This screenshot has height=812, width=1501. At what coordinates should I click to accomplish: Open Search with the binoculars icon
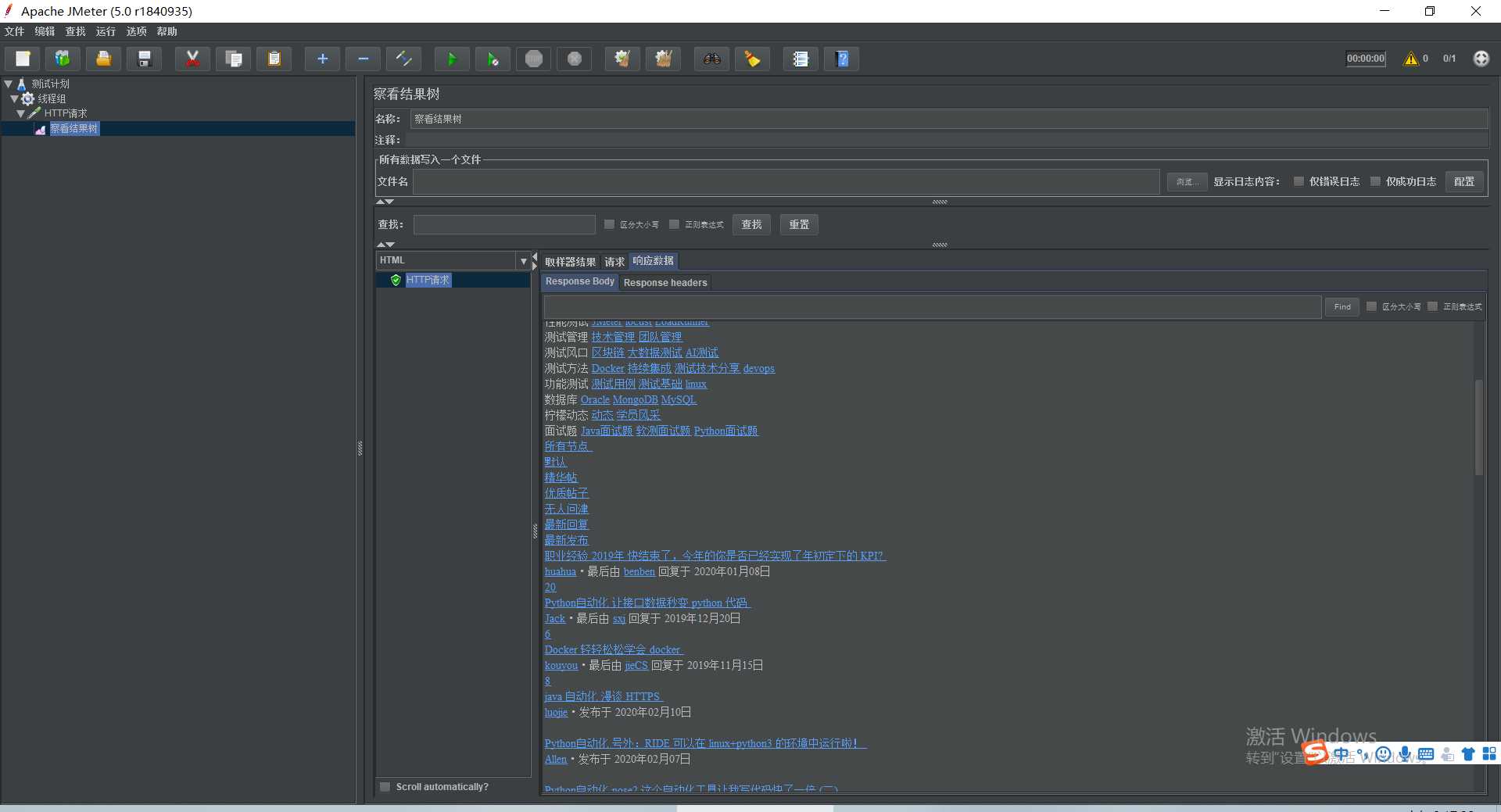point(711,59)
